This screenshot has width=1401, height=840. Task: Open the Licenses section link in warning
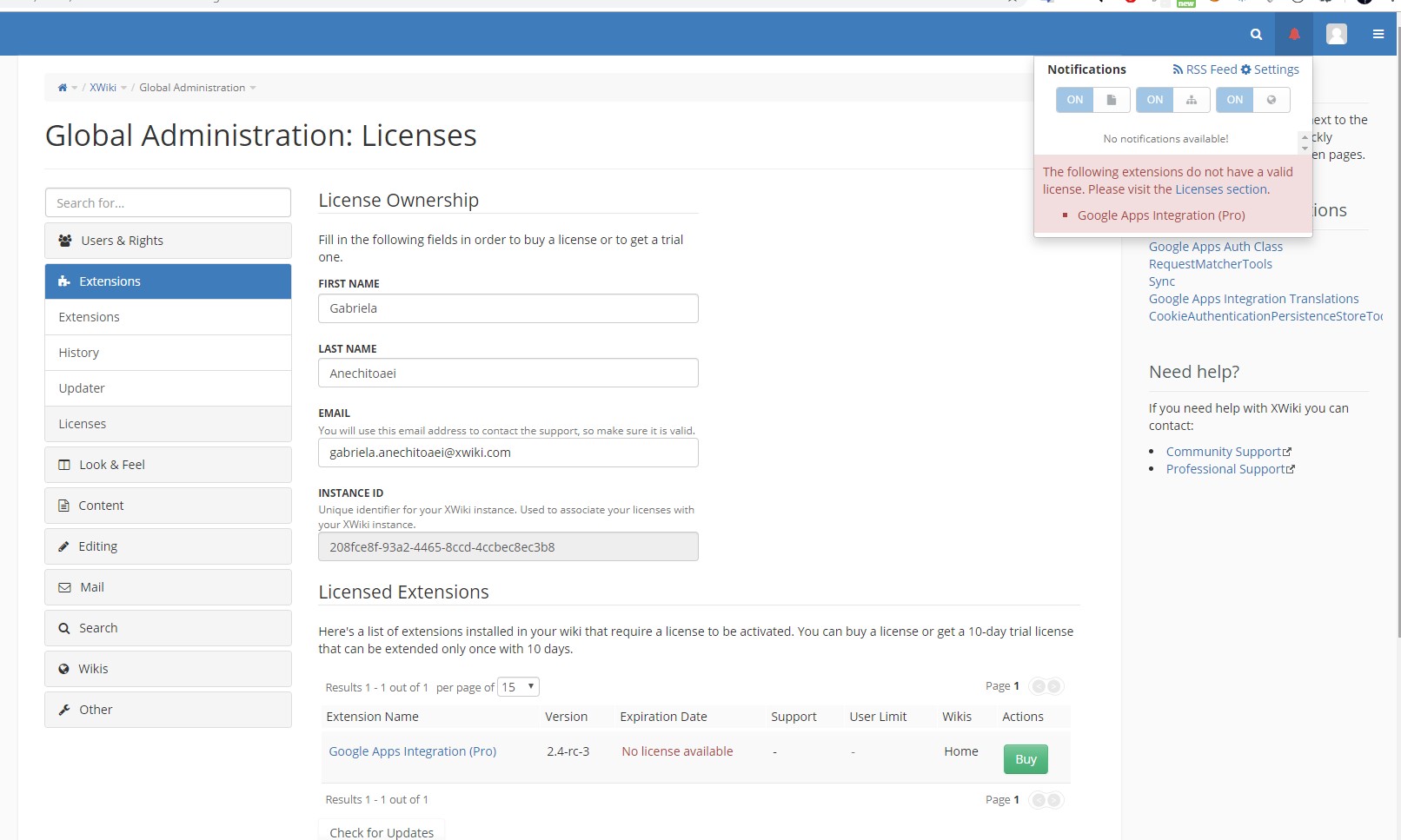click(x=1219, y=189)
